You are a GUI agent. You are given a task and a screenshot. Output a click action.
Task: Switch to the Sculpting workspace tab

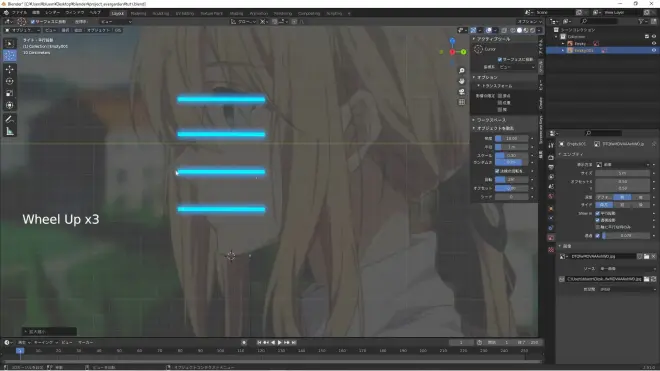coord(160,13)
